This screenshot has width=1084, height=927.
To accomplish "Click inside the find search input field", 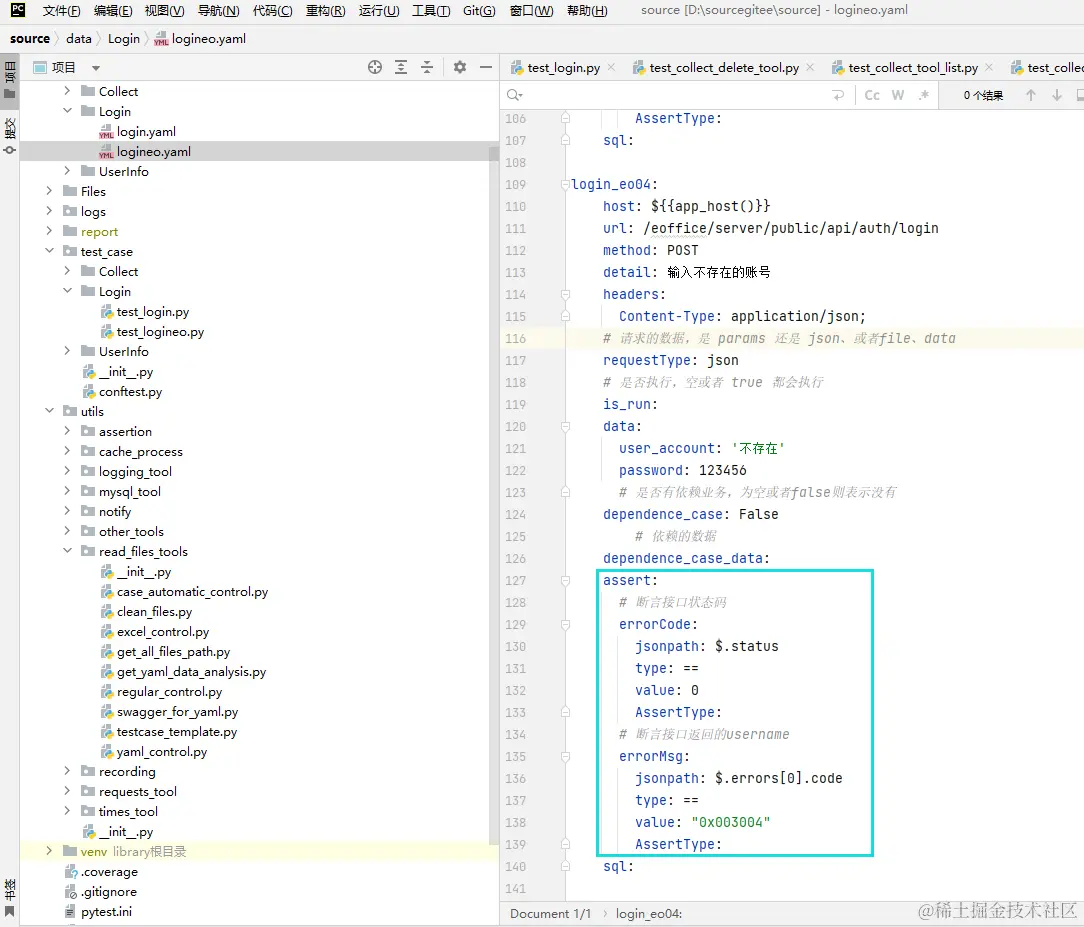I will [674, 95].
